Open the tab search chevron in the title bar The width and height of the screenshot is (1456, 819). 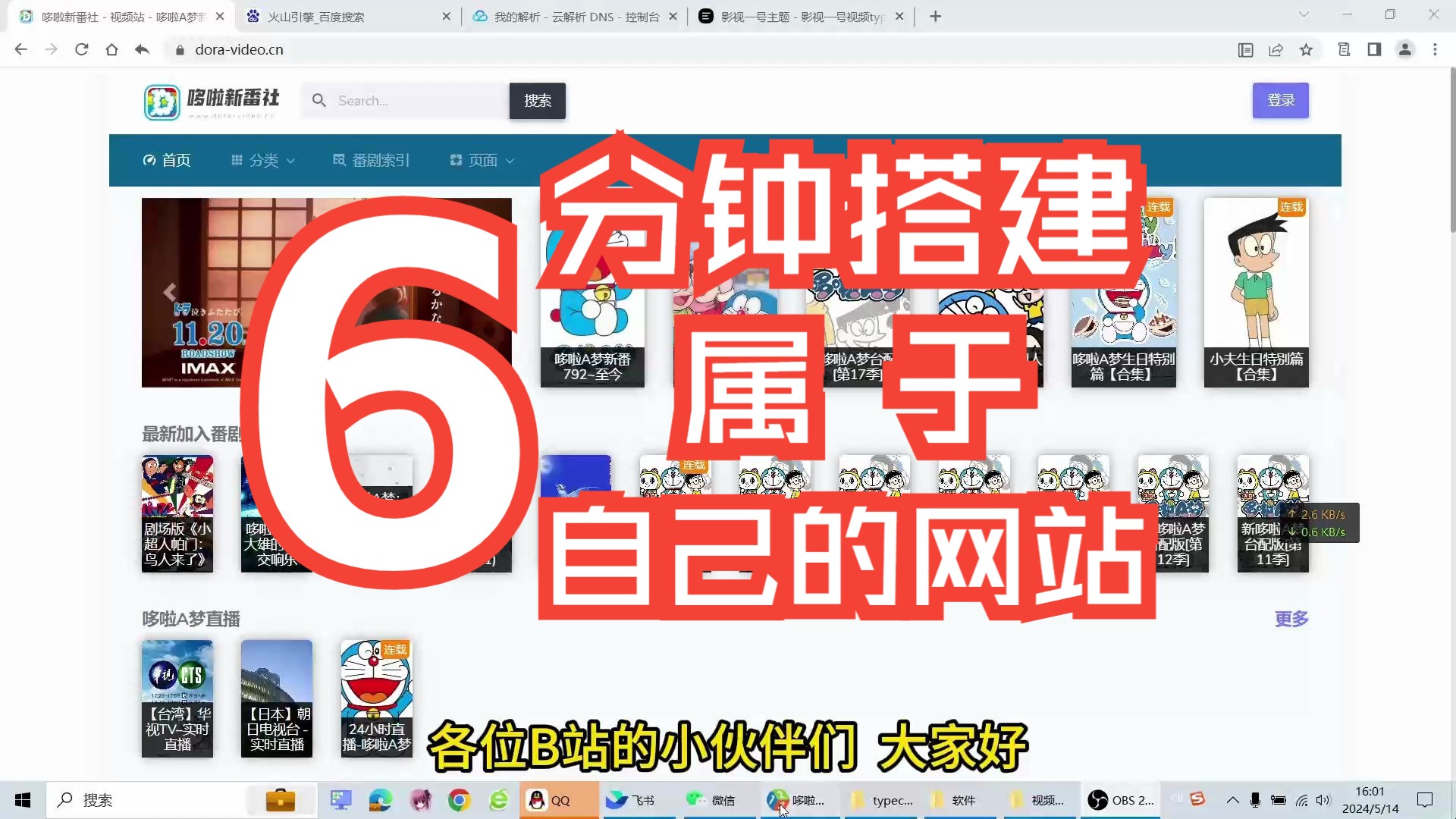(1304, 14)
